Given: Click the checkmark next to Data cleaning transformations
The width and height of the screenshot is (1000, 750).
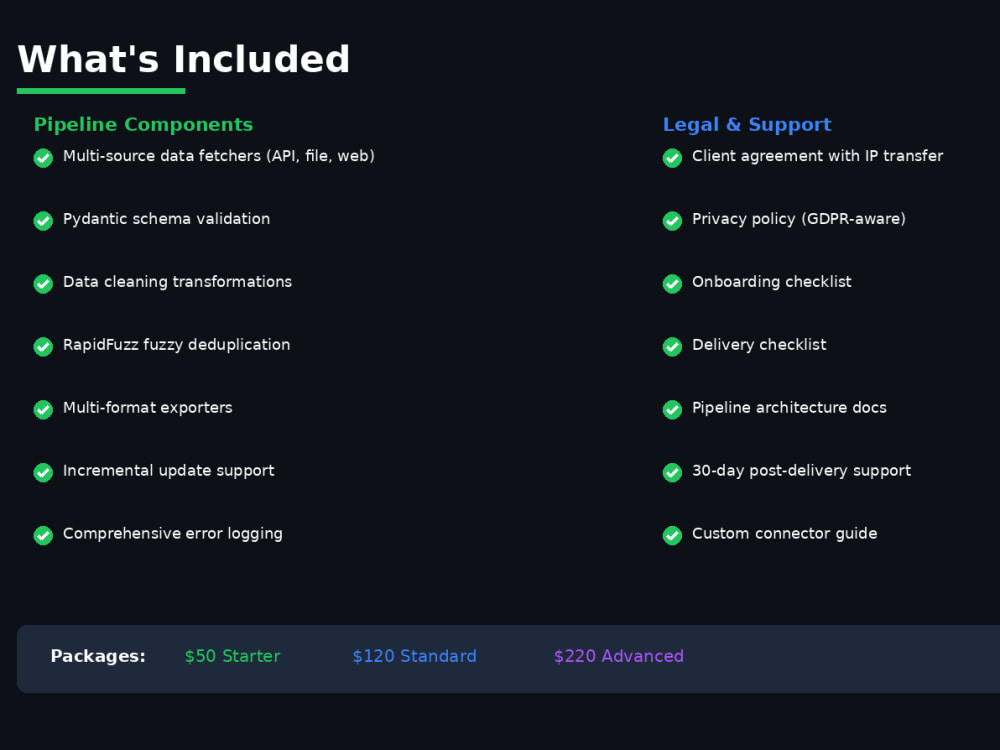Looking at the screenshot, I should (43, 283).
